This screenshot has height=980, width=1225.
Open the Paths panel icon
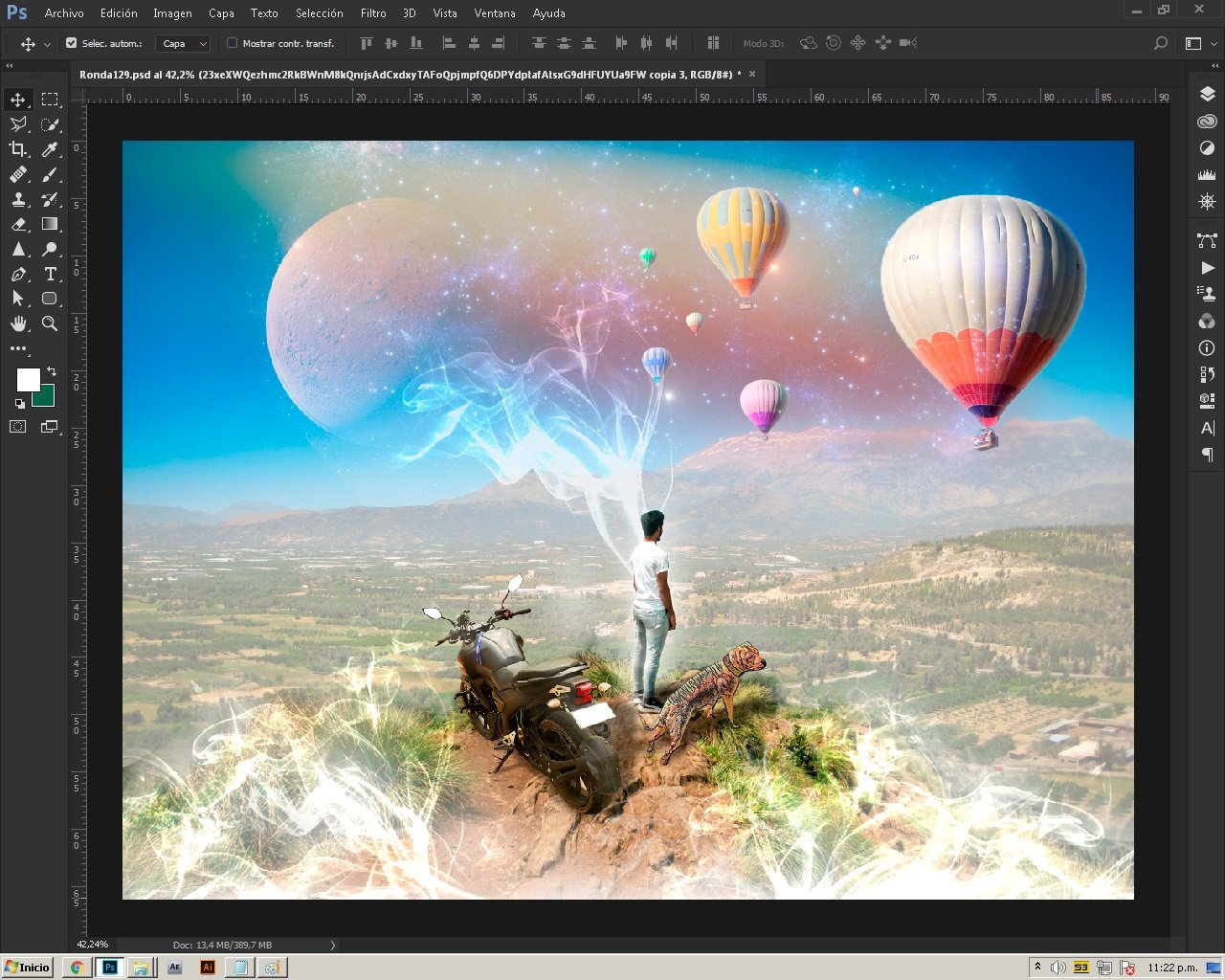click(x=1207, y=240)
